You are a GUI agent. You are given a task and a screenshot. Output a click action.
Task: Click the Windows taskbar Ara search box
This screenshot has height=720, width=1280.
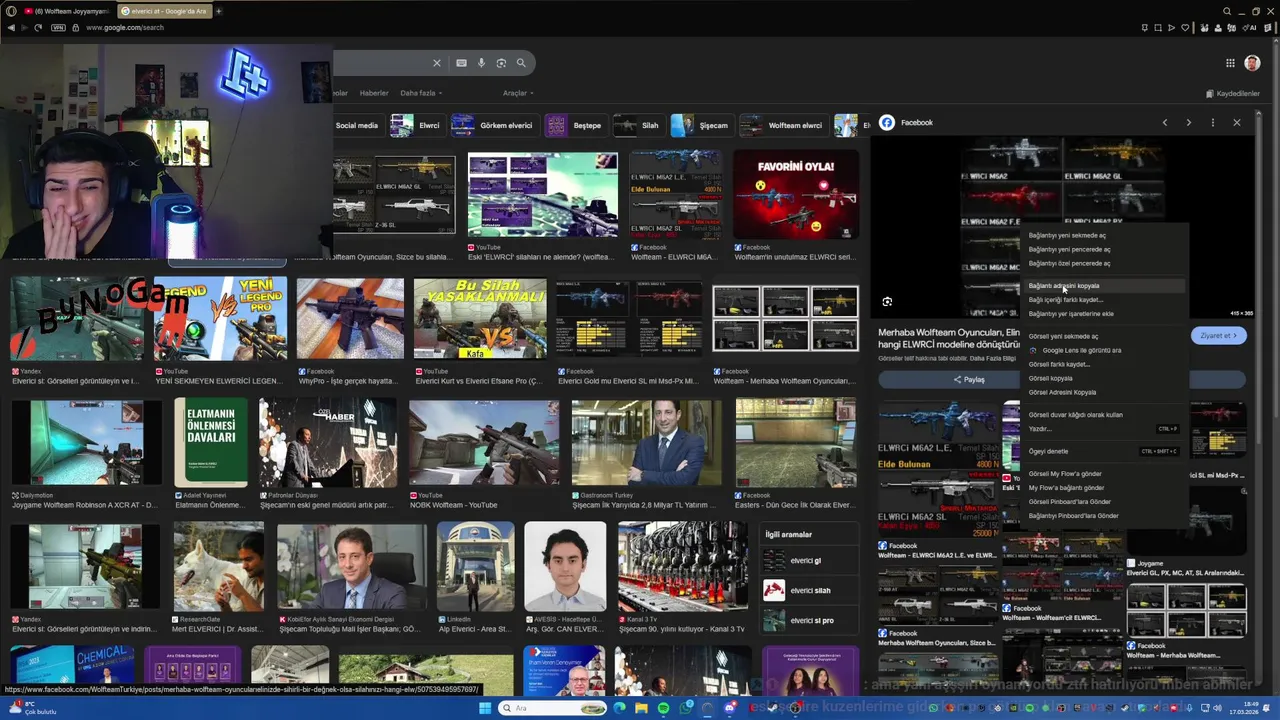point(552,708)
